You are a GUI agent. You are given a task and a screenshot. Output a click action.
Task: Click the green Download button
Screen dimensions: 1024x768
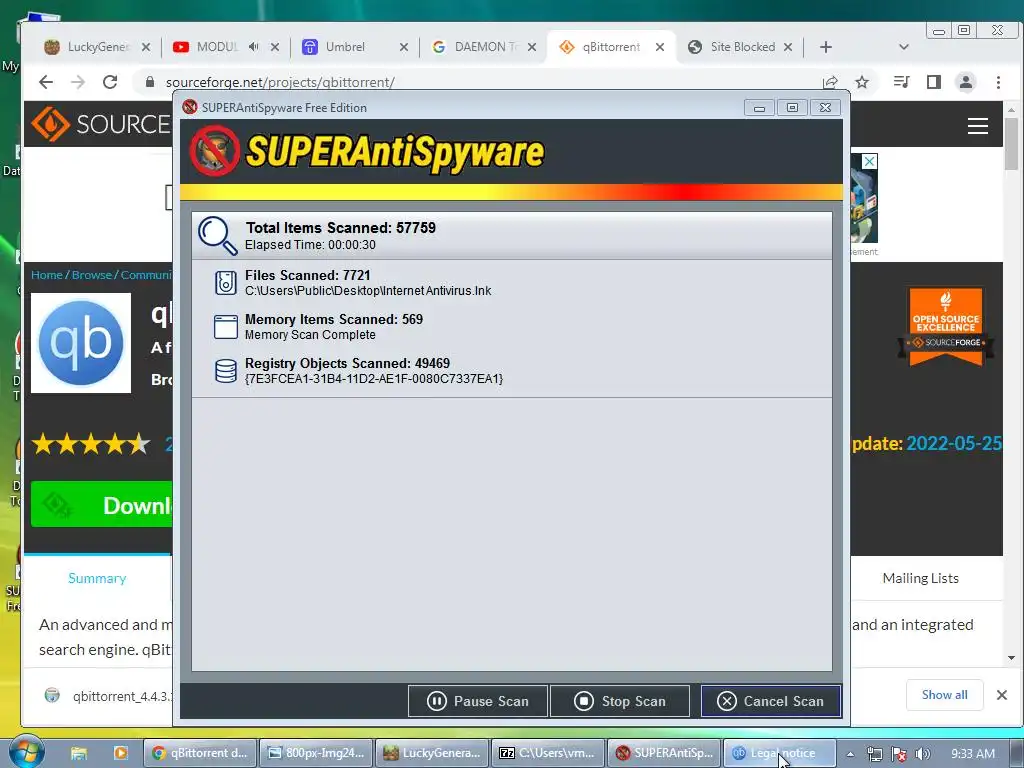[x=102, y=504]
